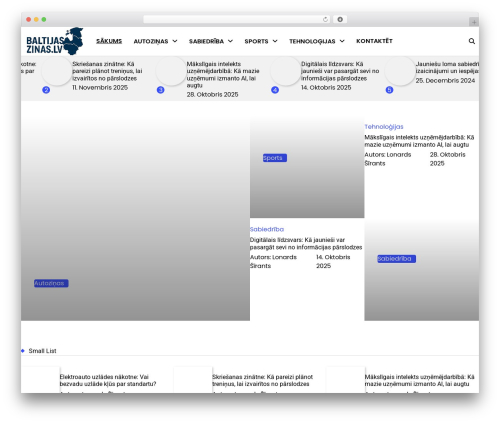Viewport: 500px width, 423px height.
Task: Open Small List article Elektroauto uzlādes nākotne
Action: pyautogui.click(x=108, y=380)
